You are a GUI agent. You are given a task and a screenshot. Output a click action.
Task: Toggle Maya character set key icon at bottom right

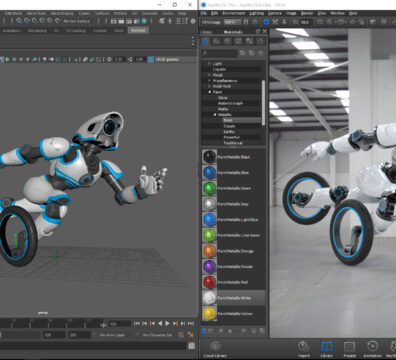click(190, 334)
